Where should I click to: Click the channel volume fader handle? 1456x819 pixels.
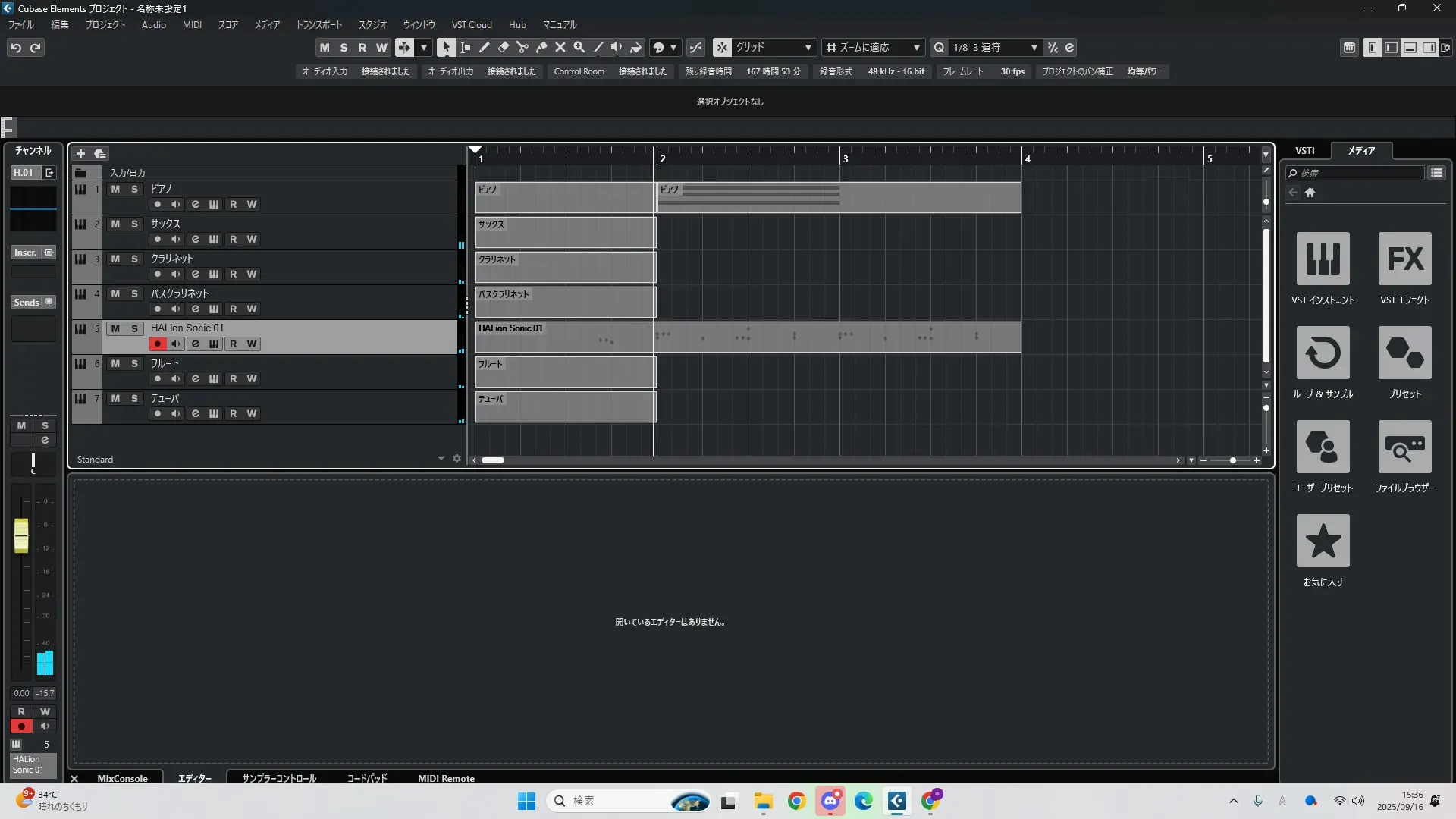[x=21, y=535]
